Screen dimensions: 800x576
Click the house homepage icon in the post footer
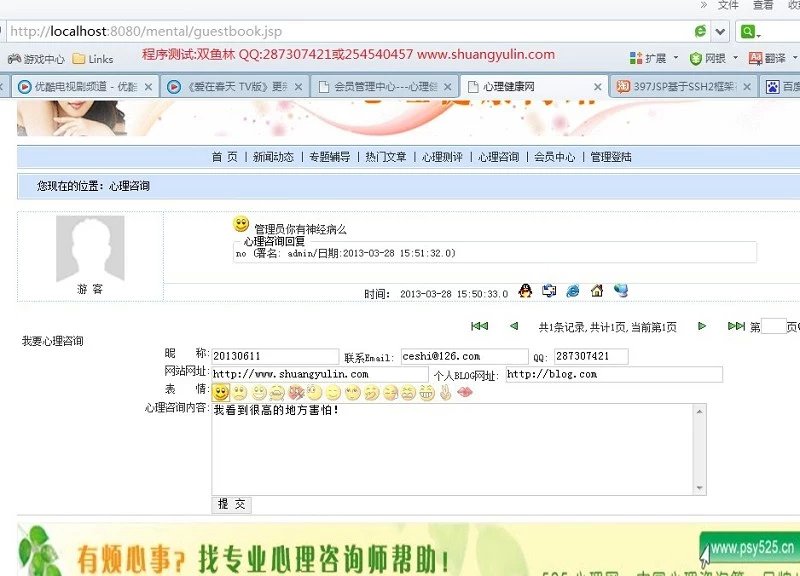point(597,291)
